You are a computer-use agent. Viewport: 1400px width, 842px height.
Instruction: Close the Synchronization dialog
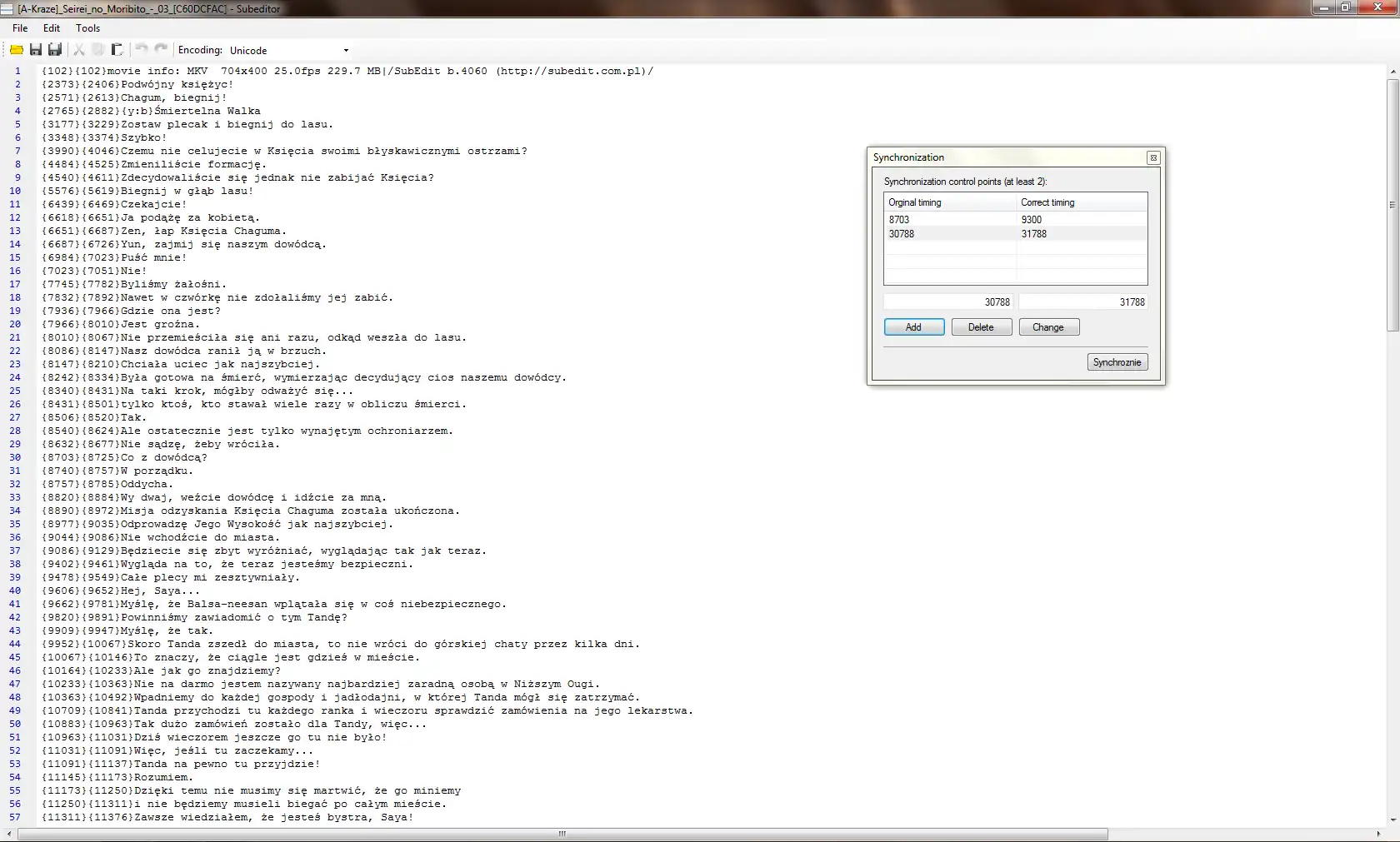[1153, 157]
